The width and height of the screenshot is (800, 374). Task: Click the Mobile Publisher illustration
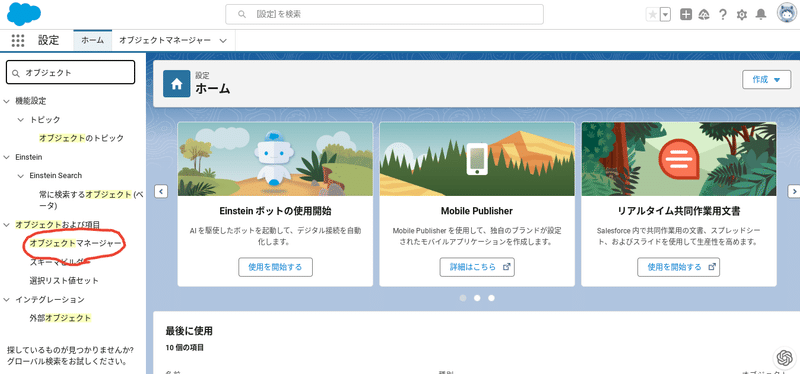click(477, 159)
